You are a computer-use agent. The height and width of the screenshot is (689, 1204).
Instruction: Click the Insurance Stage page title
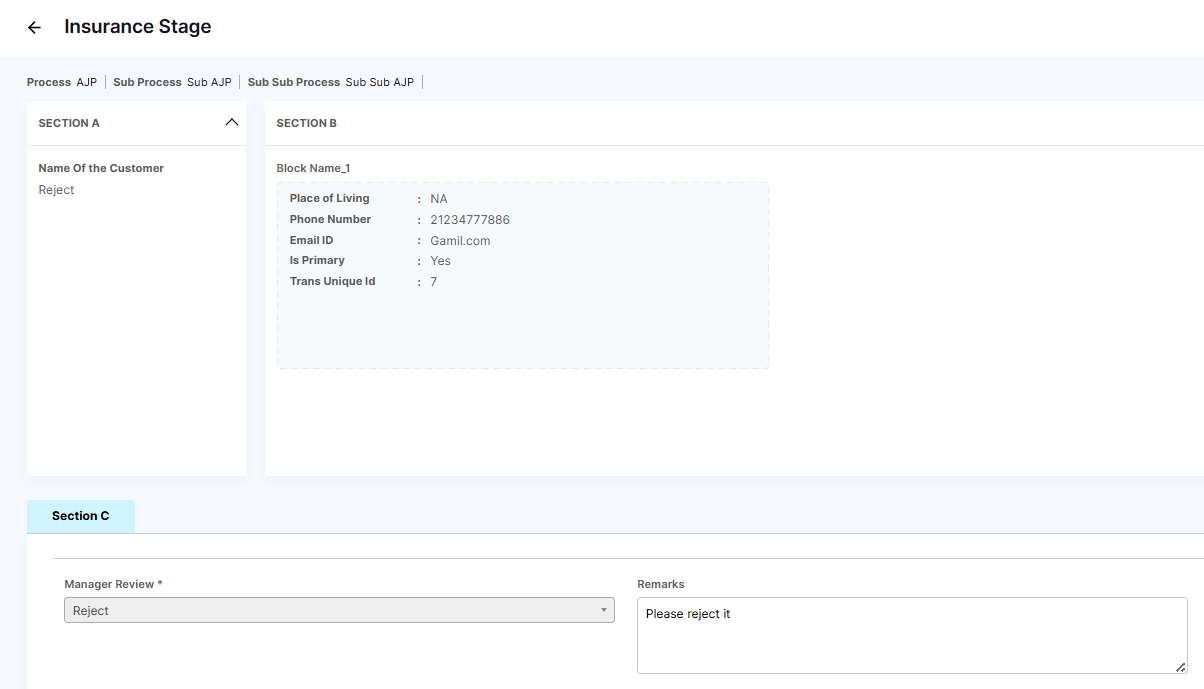tap(138, 27)
